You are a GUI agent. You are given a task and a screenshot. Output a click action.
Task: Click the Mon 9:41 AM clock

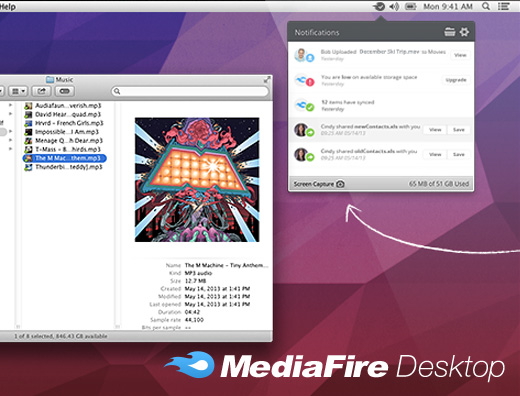[x=448, y=6]
